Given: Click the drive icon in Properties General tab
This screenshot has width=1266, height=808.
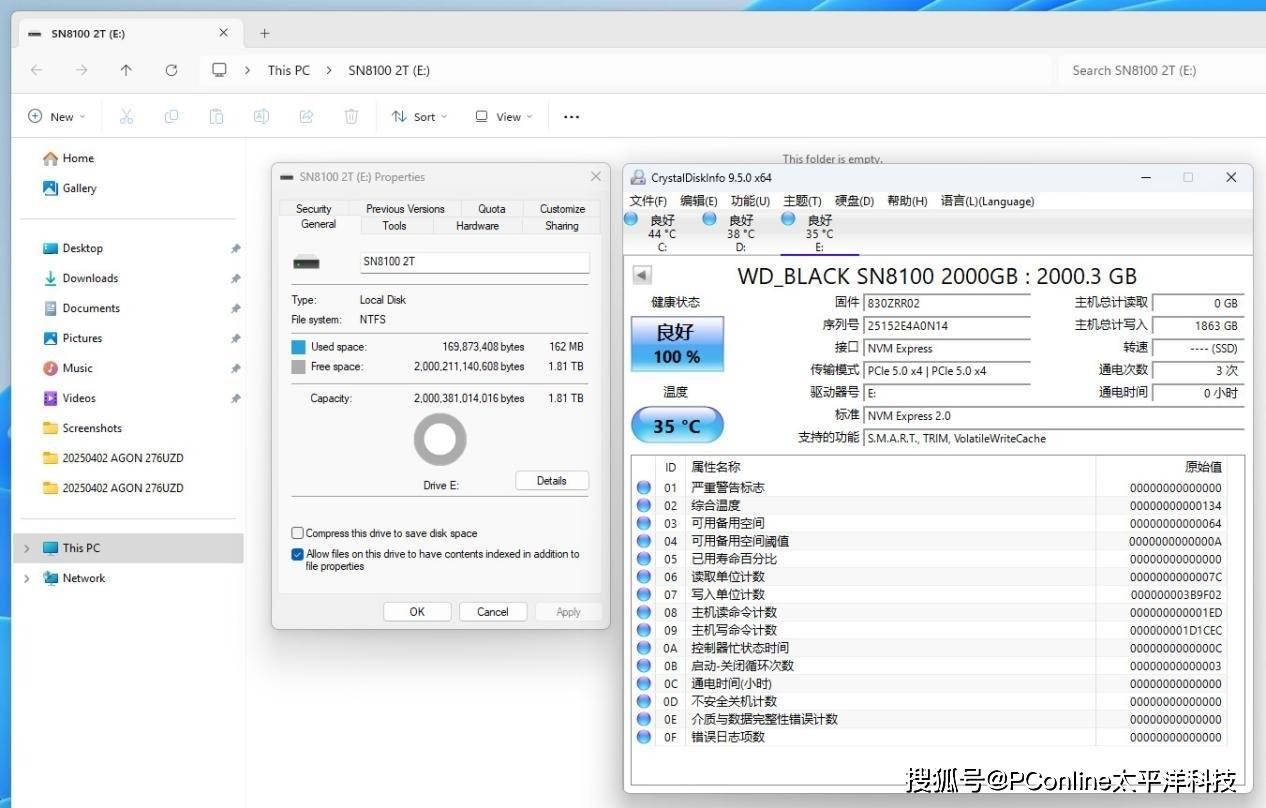Looking at the screenshot, I should pos(306,262).
